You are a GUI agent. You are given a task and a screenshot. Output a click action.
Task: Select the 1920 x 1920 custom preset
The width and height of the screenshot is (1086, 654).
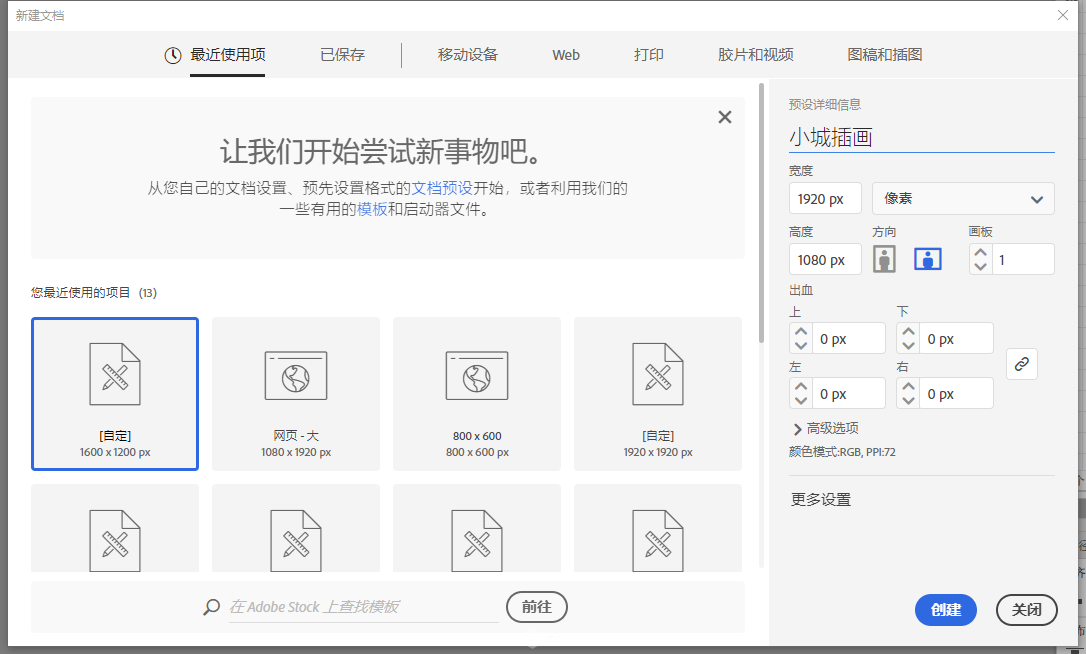[658, 394]
